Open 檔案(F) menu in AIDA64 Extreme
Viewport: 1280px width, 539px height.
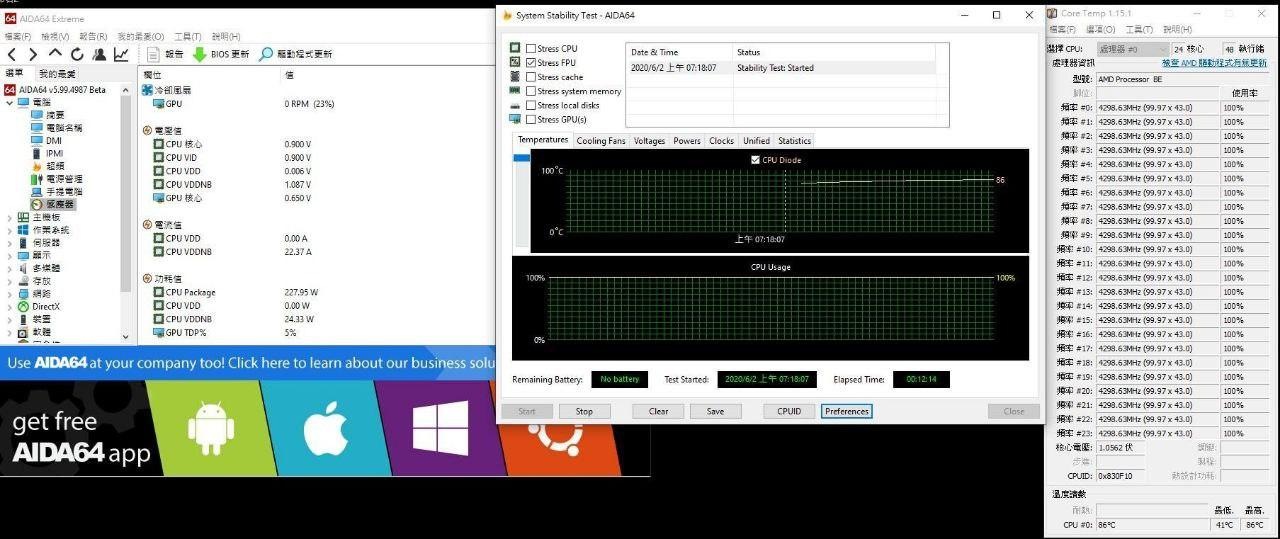coord(19,36)
